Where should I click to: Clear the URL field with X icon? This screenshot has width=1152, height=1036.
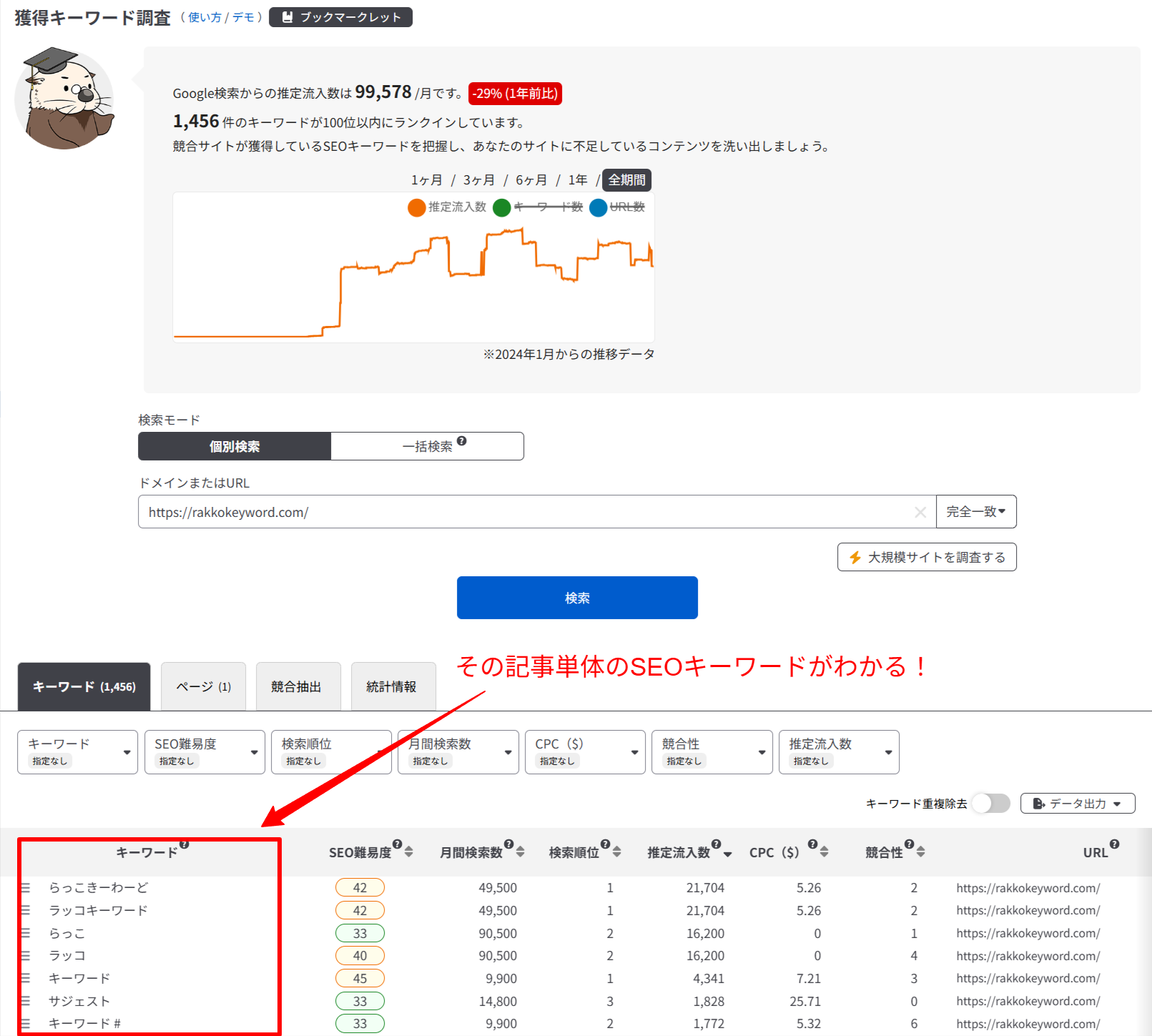point(921,512)
